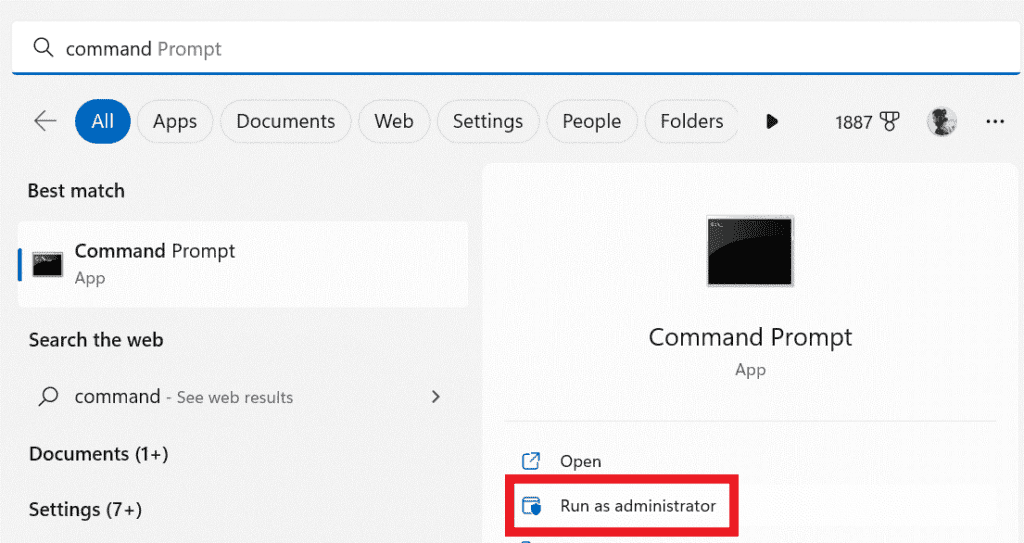Switch to the Settings filter tab

point(488,121)
